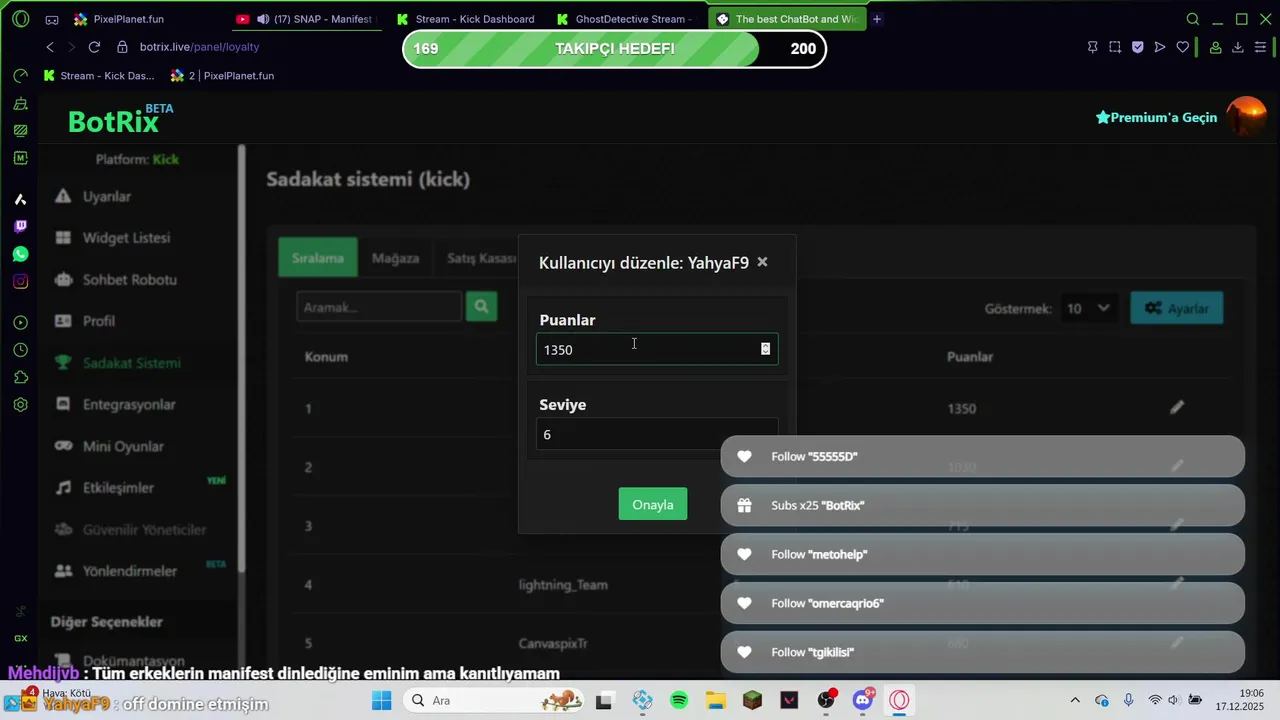This screenshot has width=1280, height=720.
Task: Open the Windows Start menu
Action: pos(381,700)
